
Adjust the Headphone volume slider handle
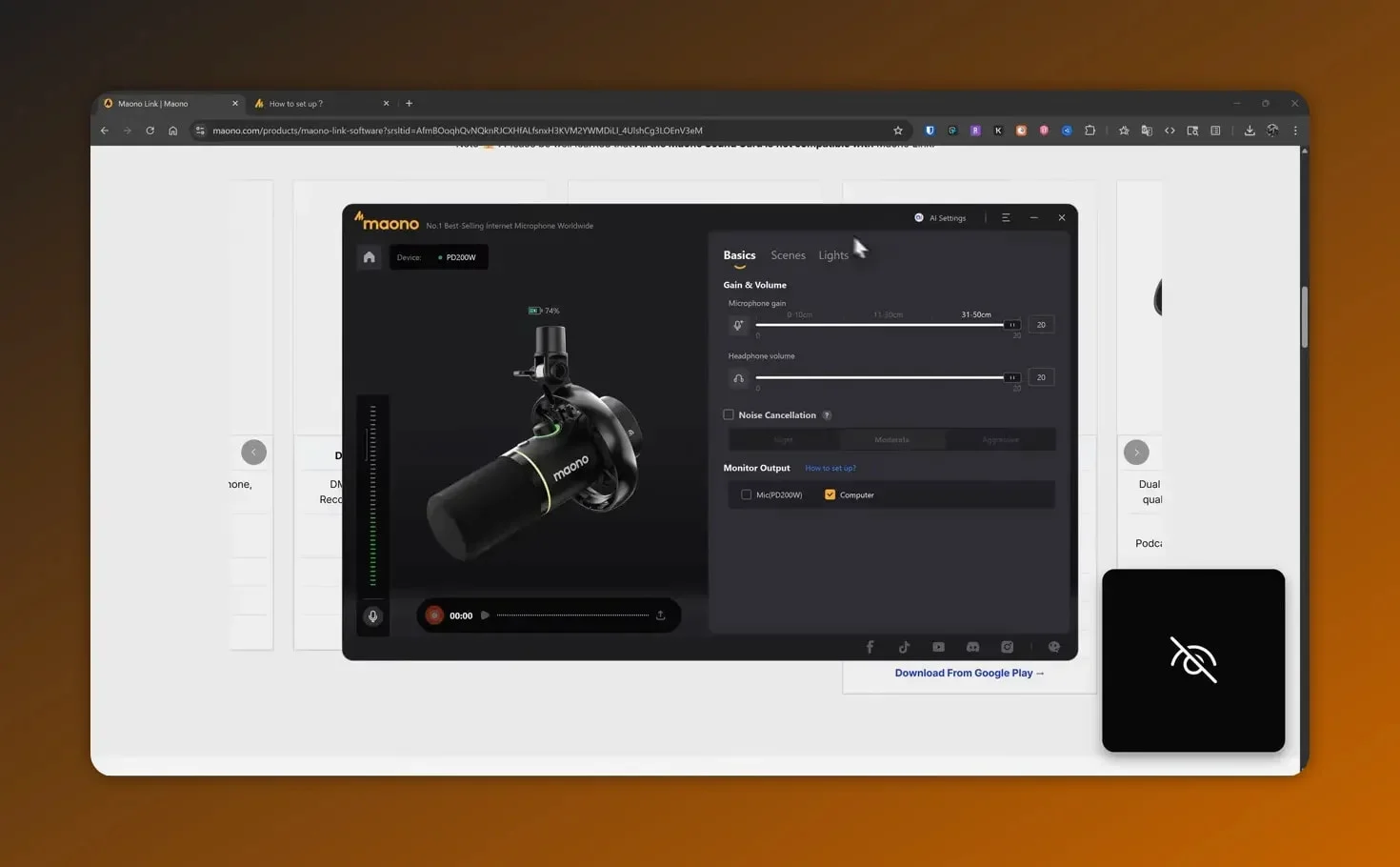point(1011,377)
